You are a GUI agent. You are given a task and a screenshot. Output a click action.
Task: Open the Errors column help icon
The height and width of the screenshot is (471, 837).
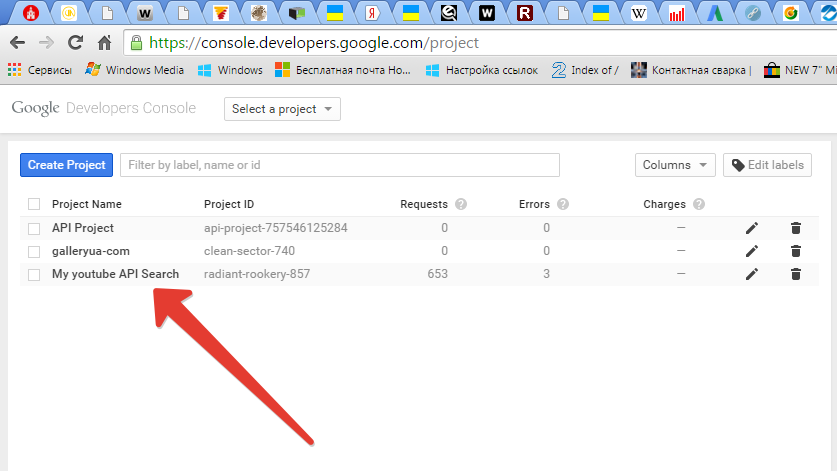click(563, 204)
